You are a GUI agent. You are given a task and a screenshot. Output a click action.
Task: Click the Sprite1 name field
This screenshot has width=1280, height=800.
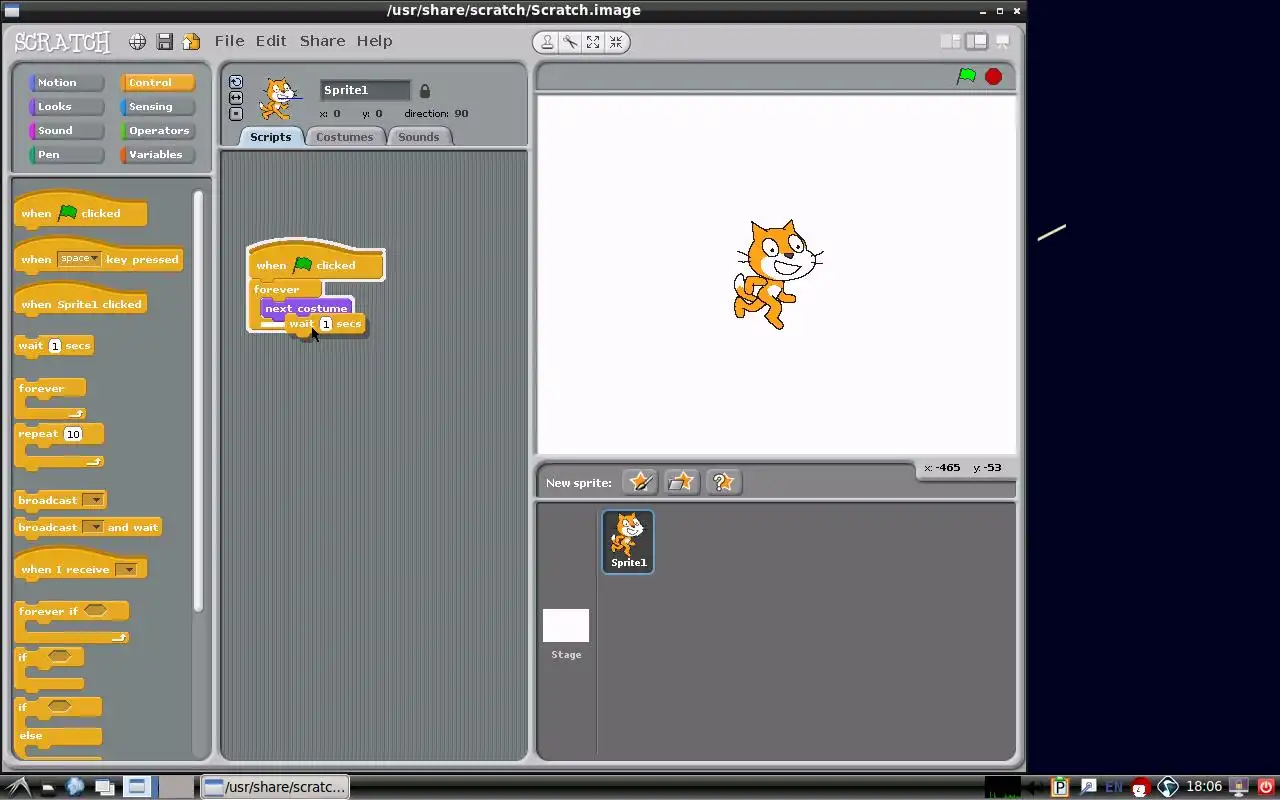point(365,90)
